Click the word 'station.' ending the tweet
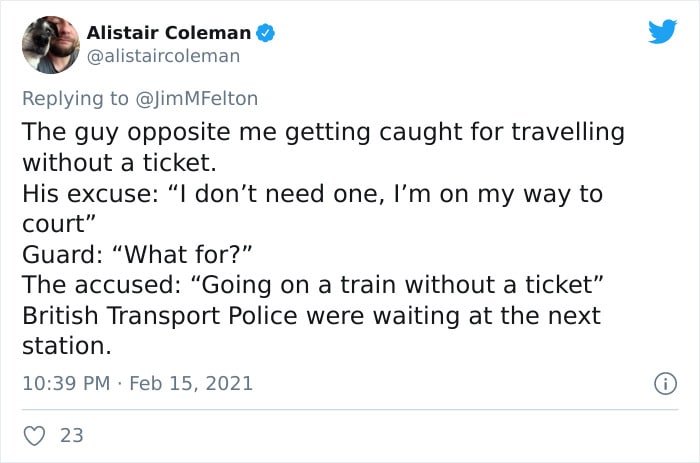The image size is (700, 463). tap(67, 346)
